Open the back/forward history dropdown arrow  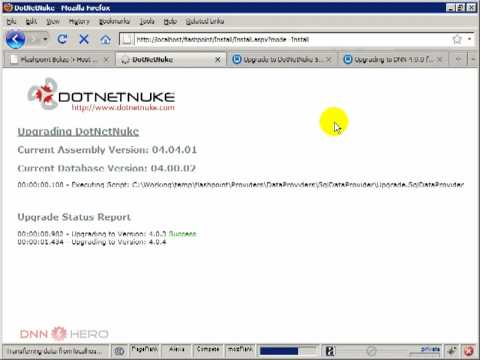[45, 39]
